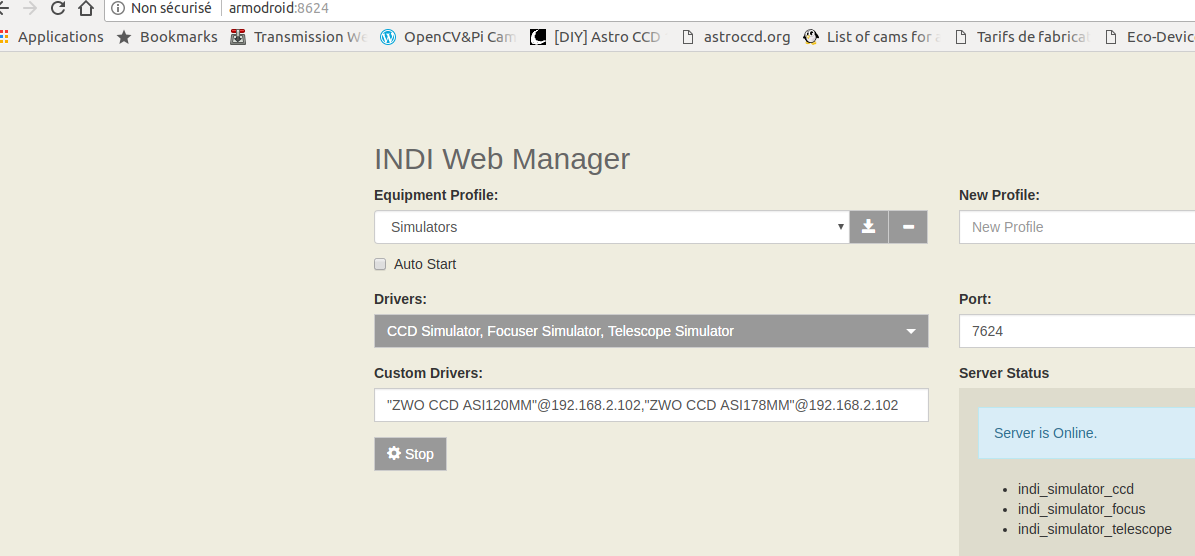Click the Custom Drivers text field
This screenshot has height=556, width=1195.
[x=651, y=405]
